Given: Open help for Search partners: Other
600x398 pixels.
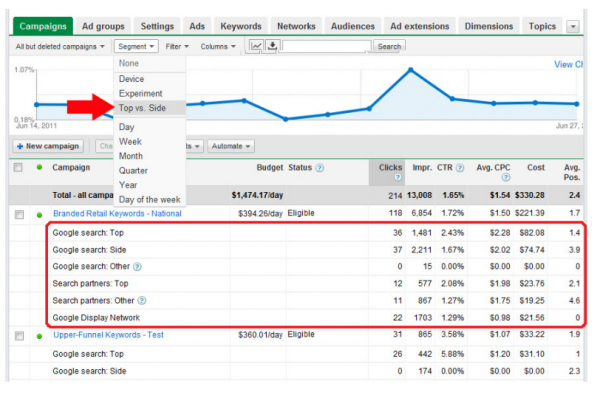Looking at the screenshot, I should (x=142, y=300).
